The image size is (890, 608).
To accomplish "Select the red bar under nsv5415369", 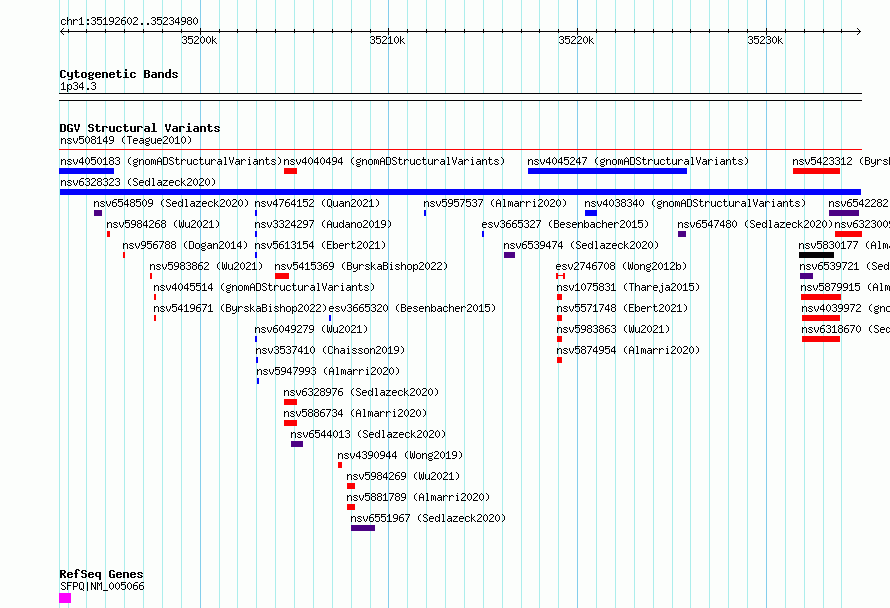I will click(282, 276).
